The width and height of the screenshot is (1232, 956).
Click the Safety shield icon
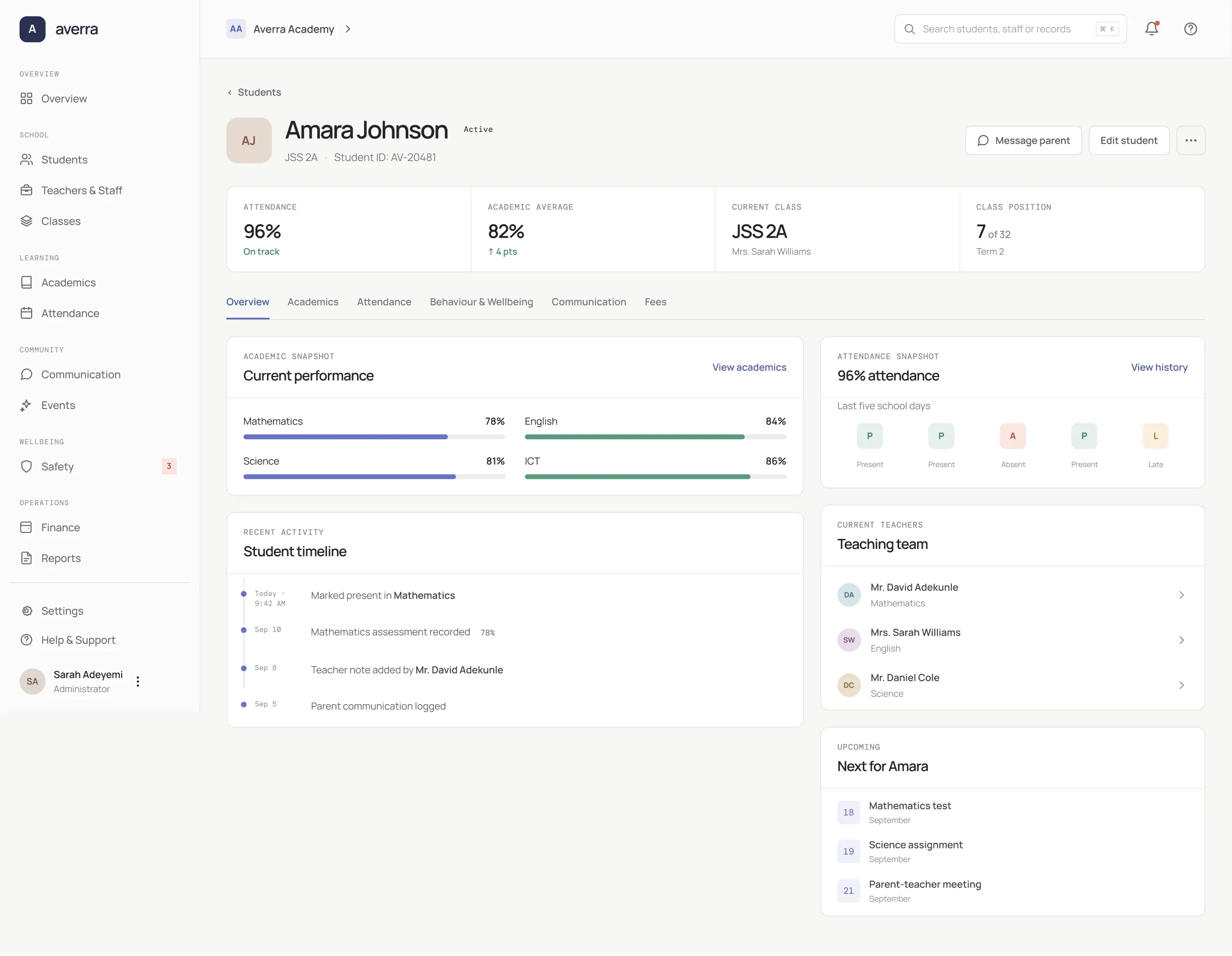coord(27,466)
